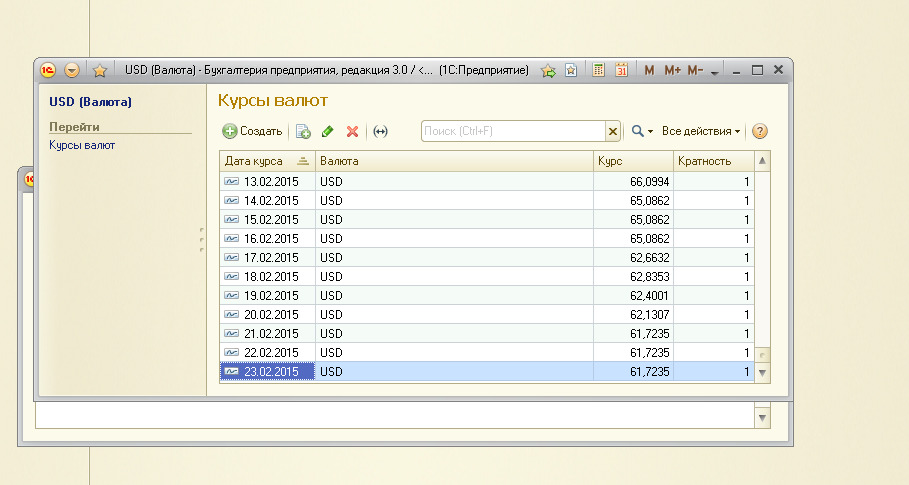The image size is (909, 485).
Task: Click the background window scrollbar down arrow
Action: tap(762, 418)
